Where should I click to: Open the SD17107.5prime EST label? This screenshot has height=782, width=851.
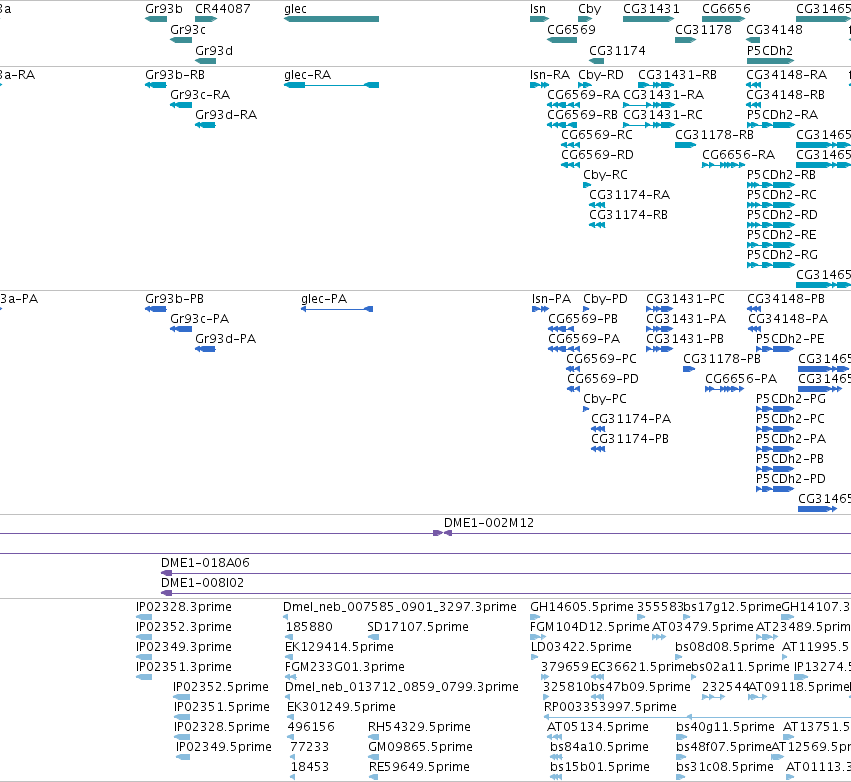click(x=418, y=627)
